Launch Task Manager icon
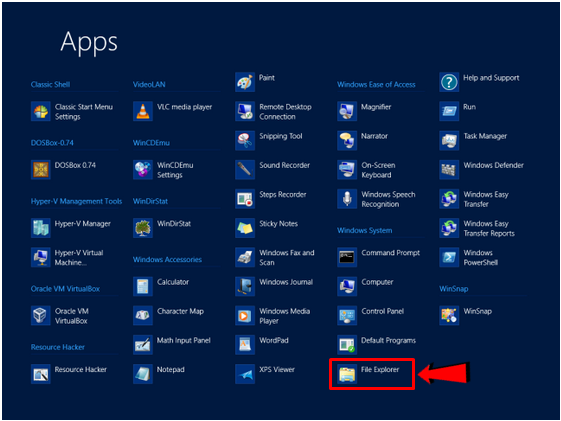Screen dimensions: 561x421 [449, 140]
